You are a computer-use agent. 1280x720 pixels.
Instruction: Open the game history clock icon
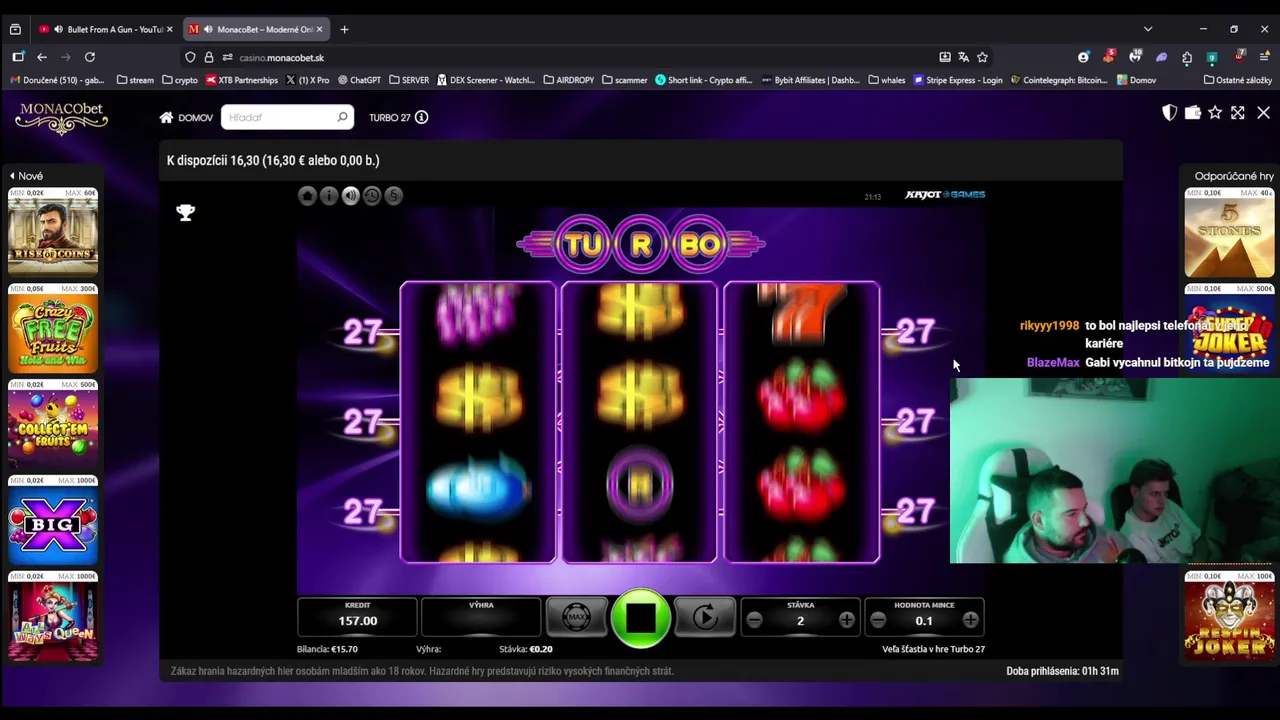pos(372,196)
